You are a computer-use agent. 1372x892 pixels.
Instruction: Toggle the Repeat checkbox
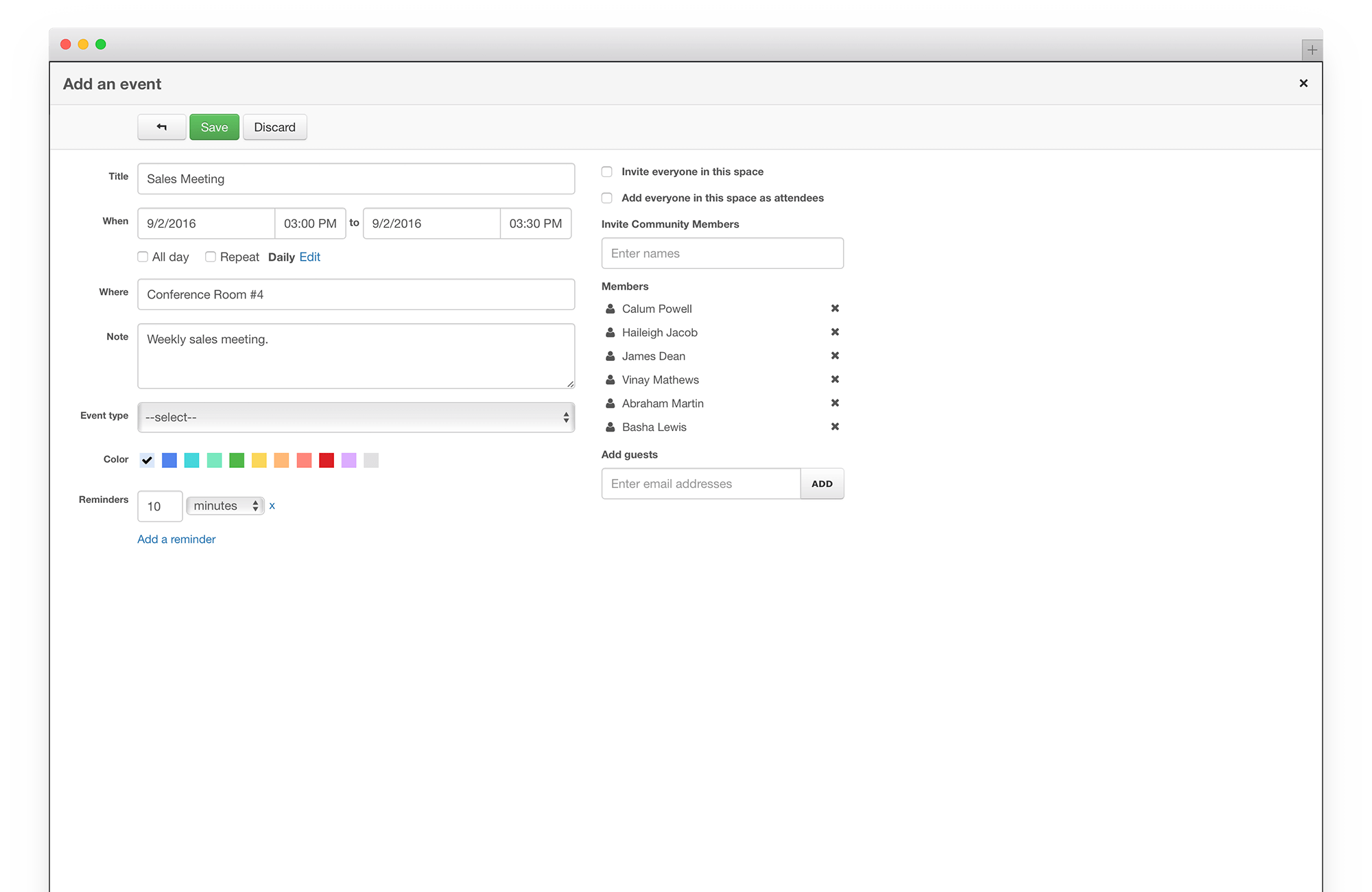point(211,257)
